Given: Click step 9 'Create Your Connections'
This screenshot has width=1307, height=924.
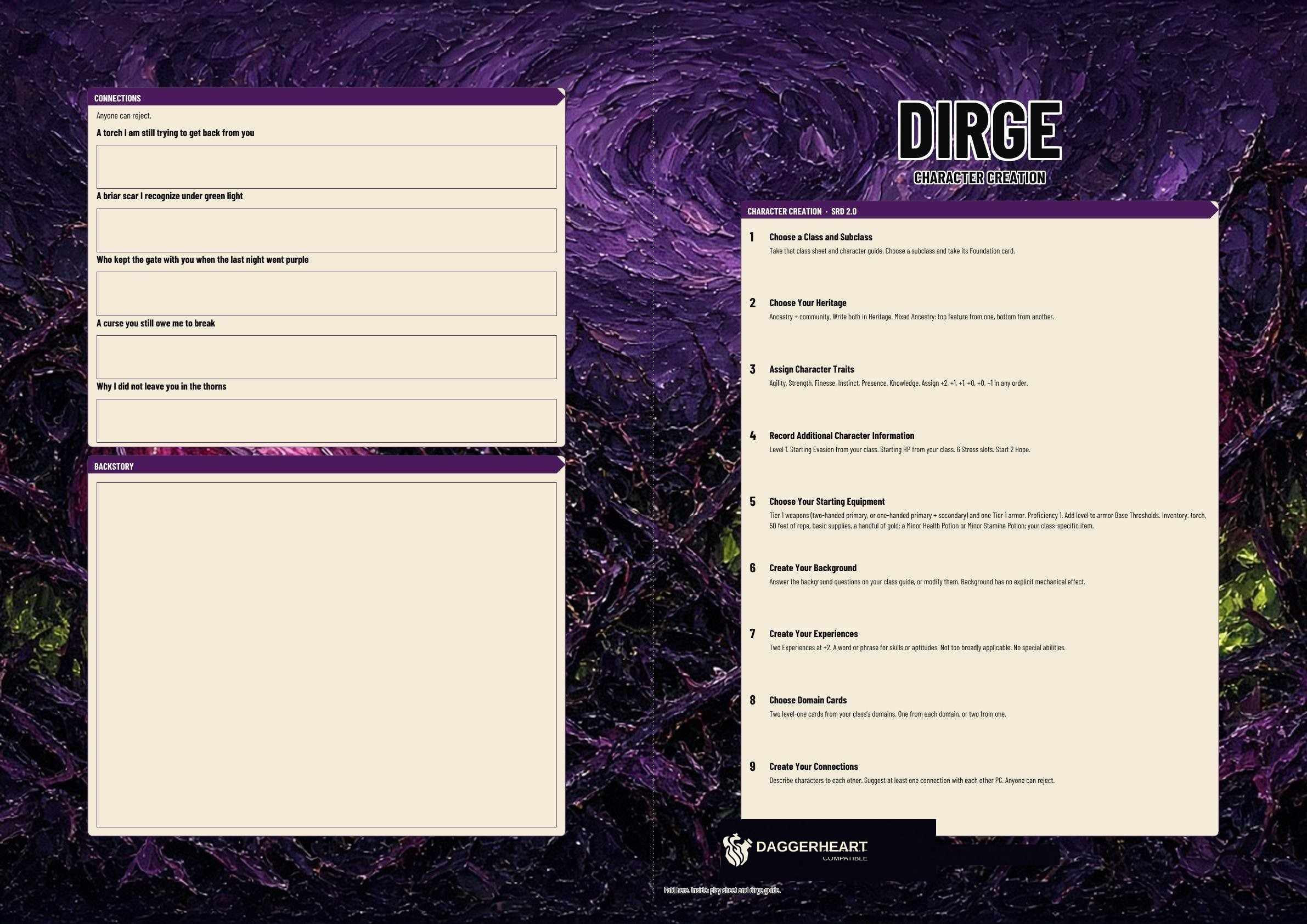Looking at the screenshot, I should click(x=814, y=767).
